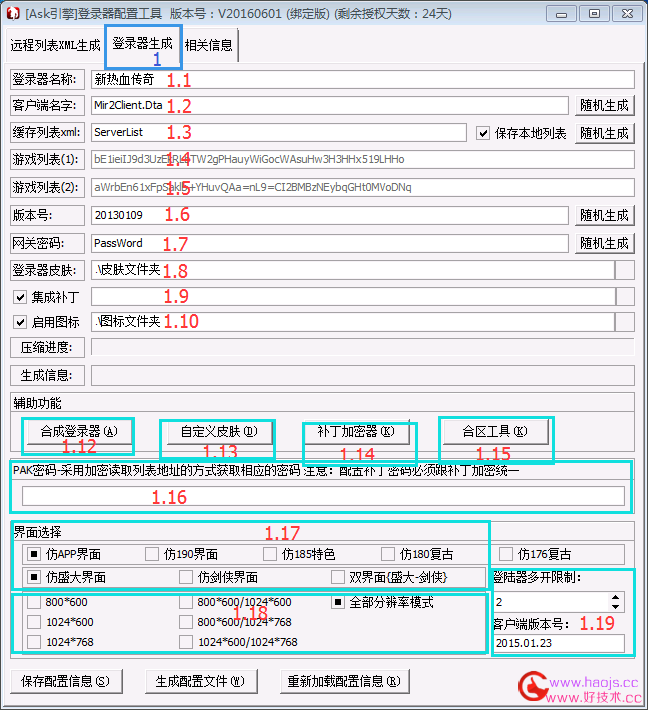Click 随机生成 next to 网关密码
The width and height of the screenshot is (648, 710).
[605, 243]
